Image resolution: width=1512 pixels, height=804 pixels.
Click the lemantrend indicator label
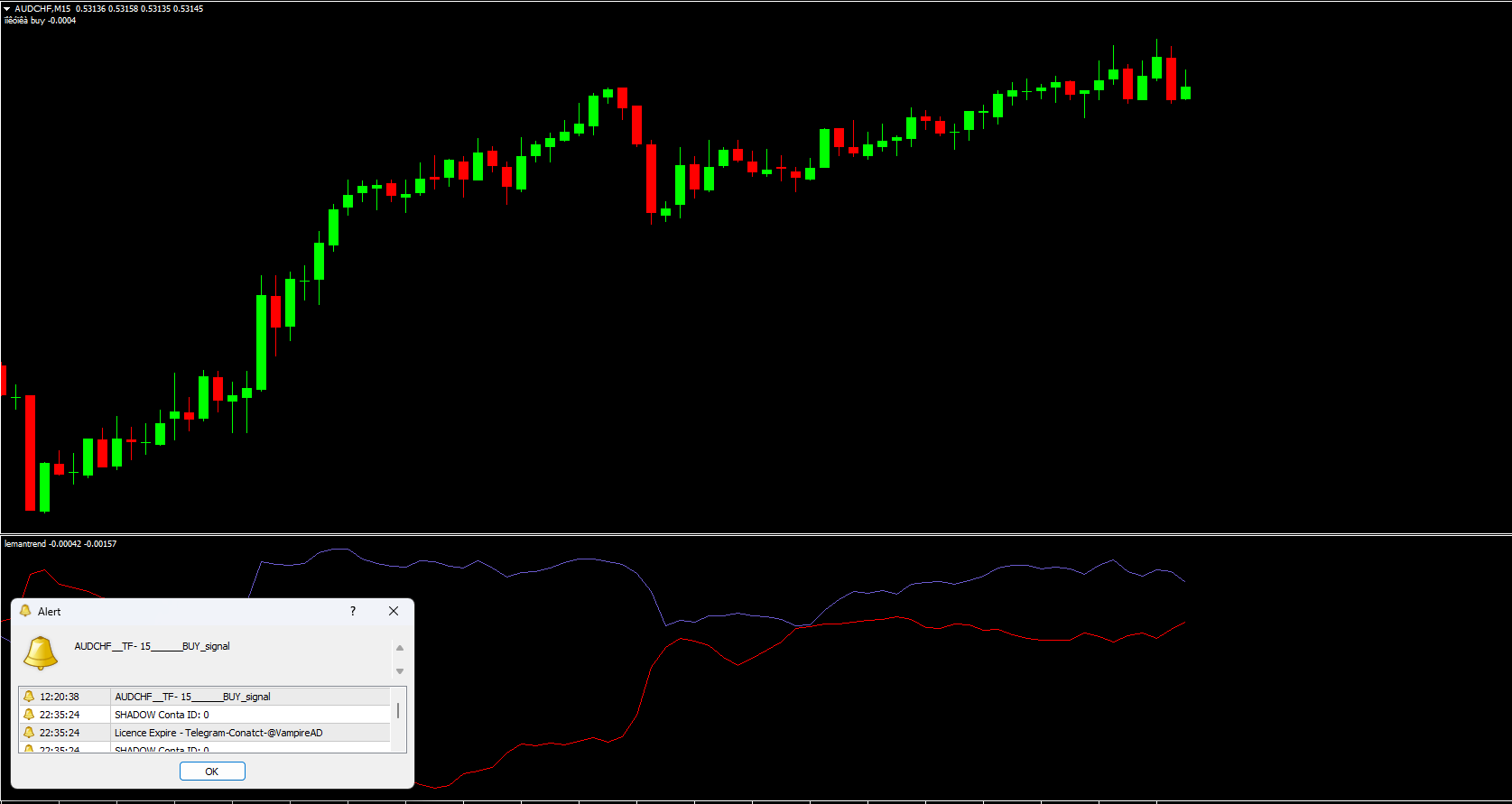[x=25, y=544]
